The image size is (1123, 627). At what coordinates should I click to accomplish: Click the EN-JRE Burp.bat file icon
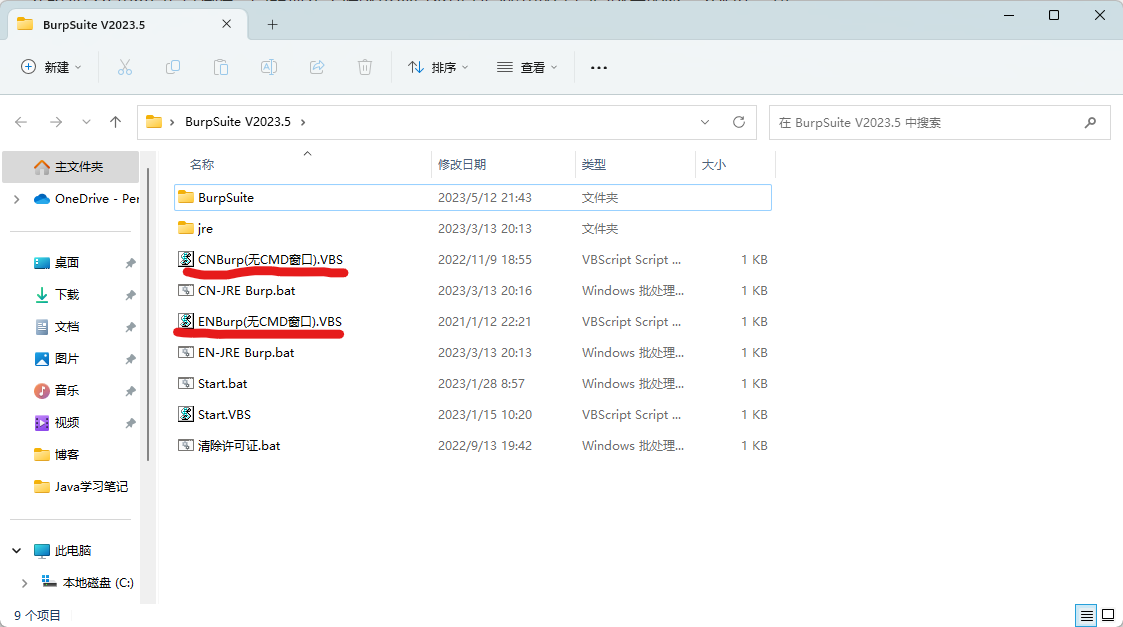pyautogui.click(x=185, y=353)
